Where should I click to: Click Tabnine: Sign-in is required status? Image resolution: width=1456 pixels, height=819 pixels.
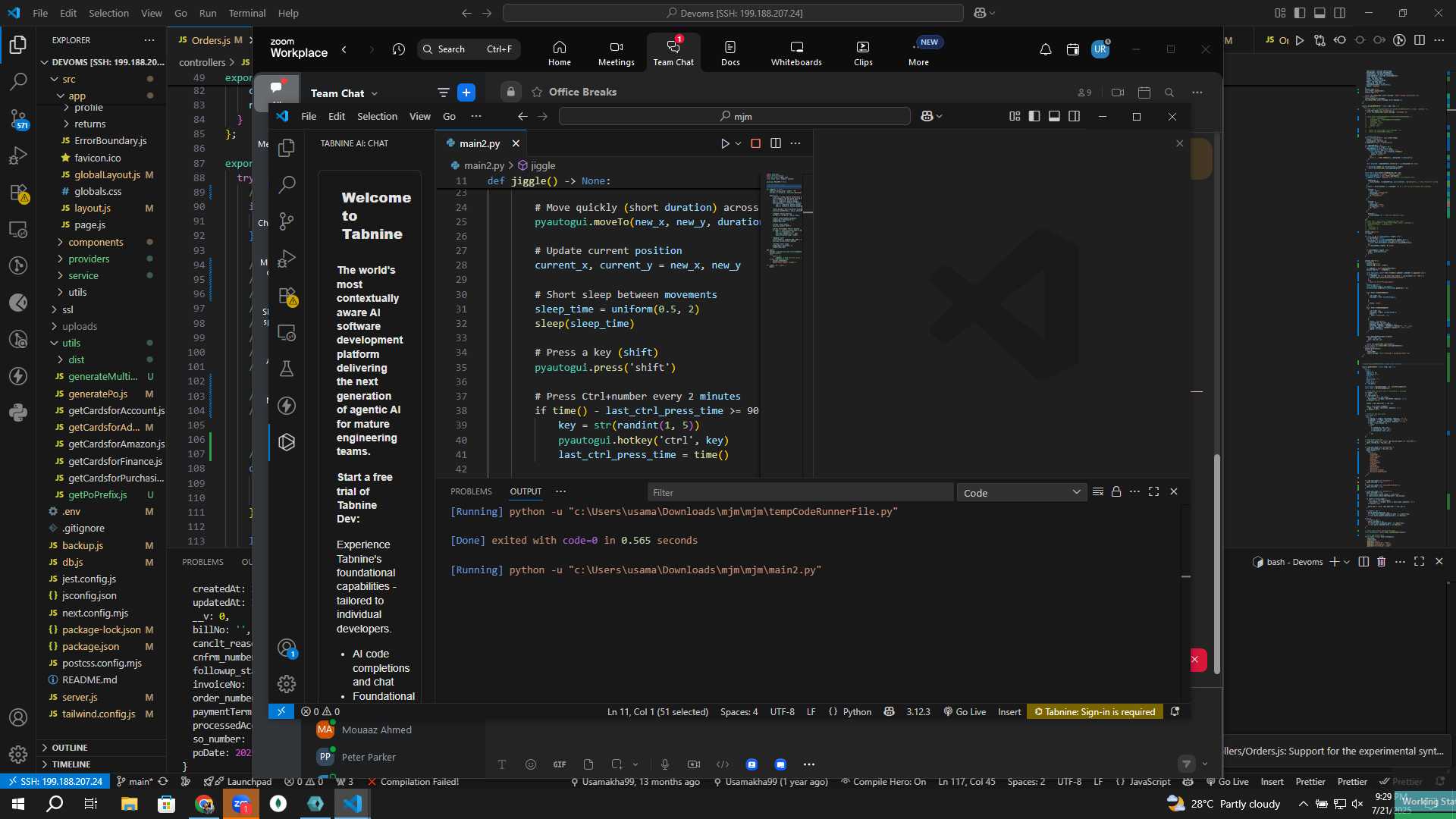pyautogui.click(x=1095, y=712)
